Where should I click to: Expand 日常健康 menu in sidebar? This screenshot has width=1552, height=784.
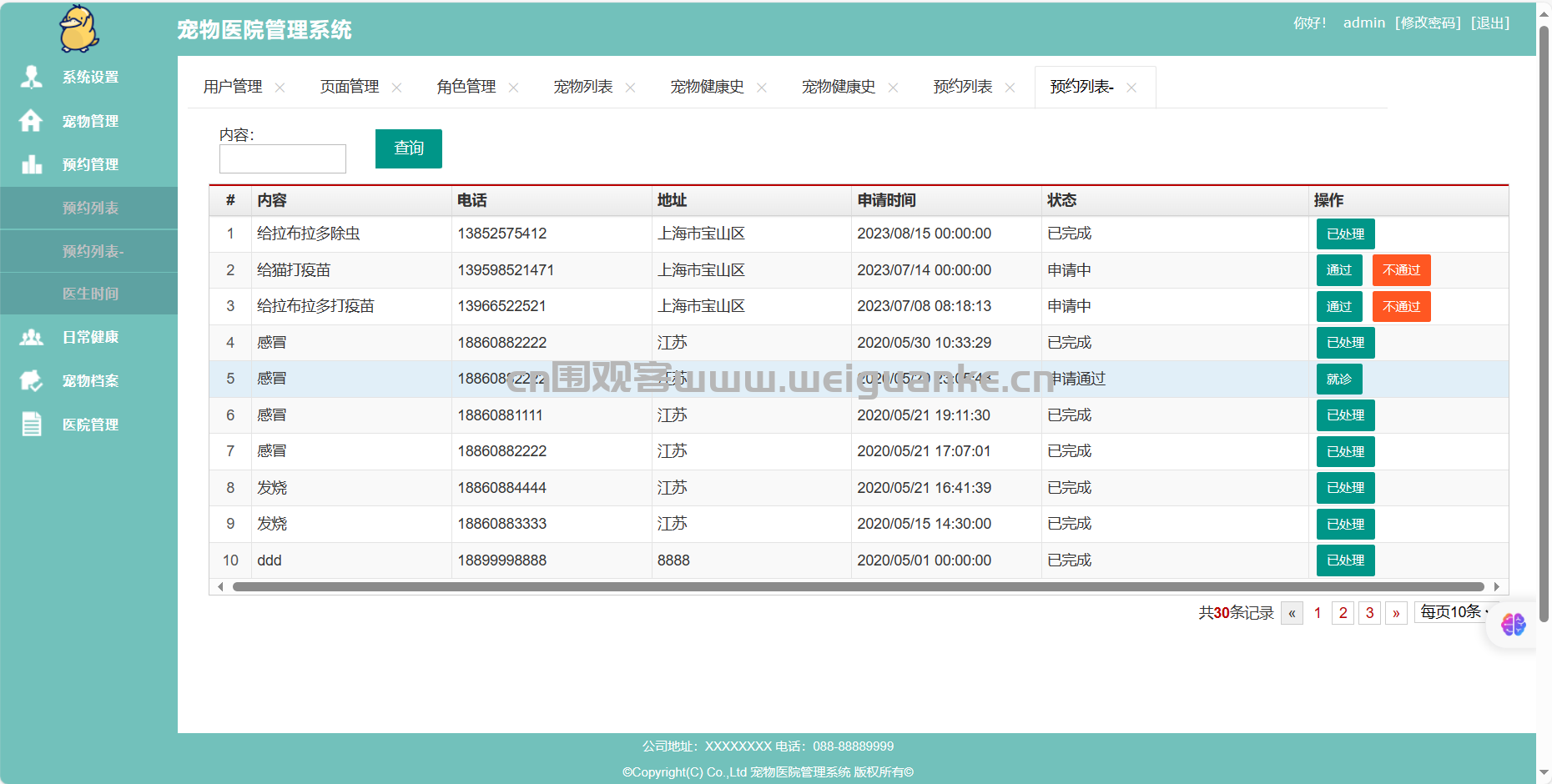click(x=90, y=337)
